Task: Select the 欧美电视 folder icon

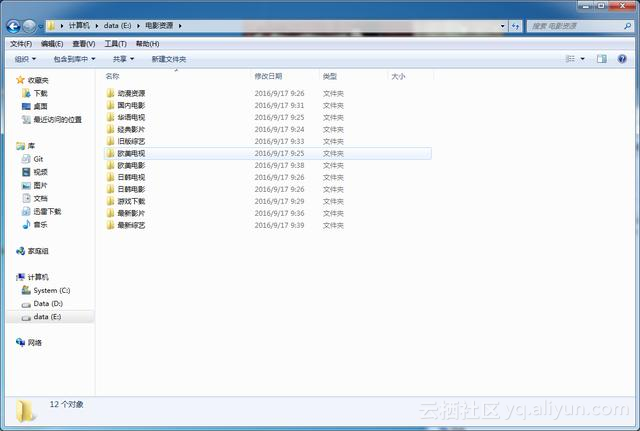Action: point(110,153)
